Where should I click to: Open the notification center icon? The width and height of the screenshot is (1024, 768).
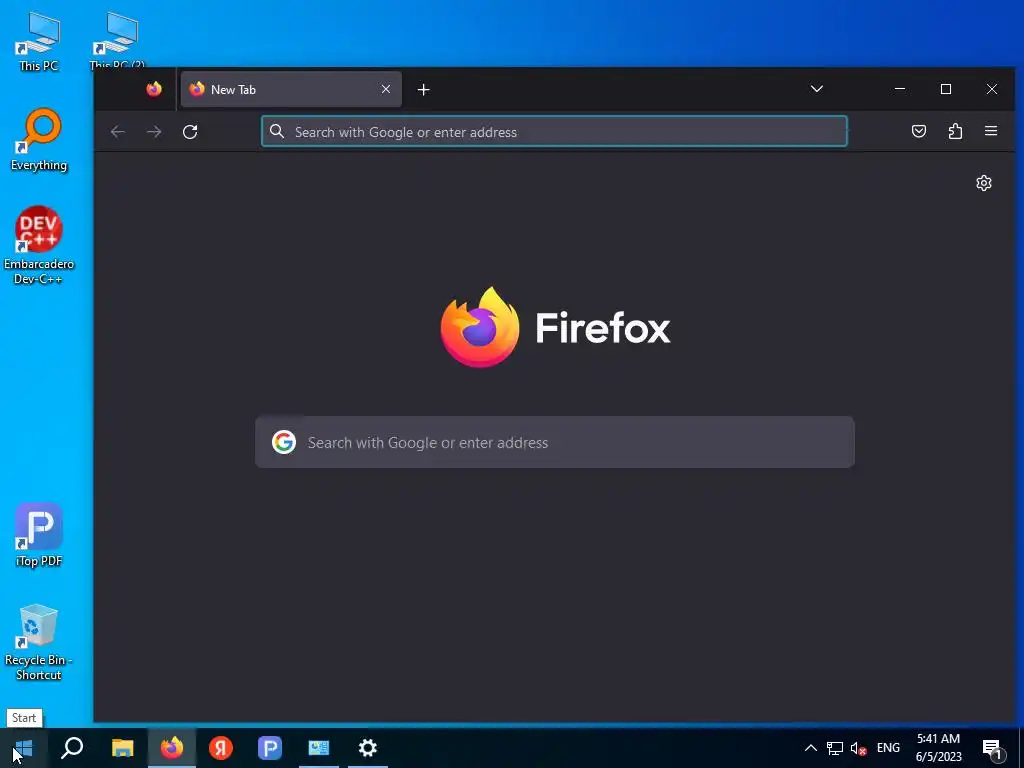coord(992,748)
